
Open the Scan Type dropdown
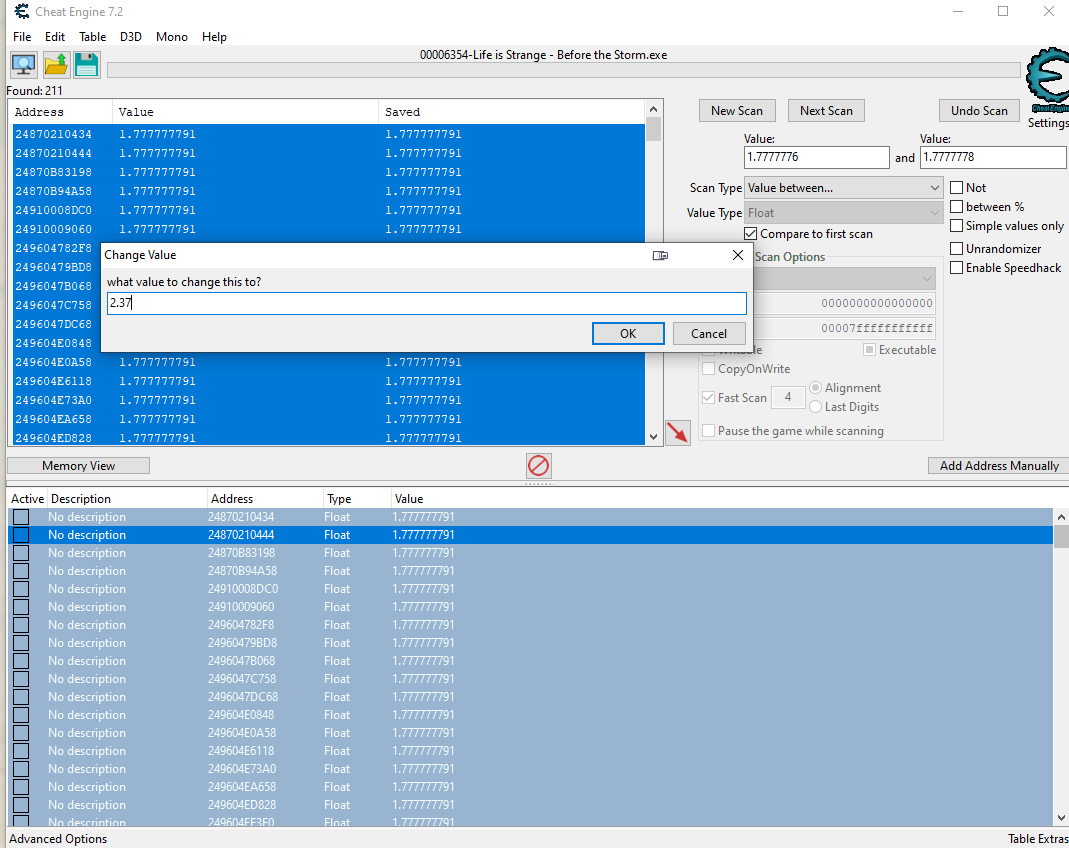point(843,187)
